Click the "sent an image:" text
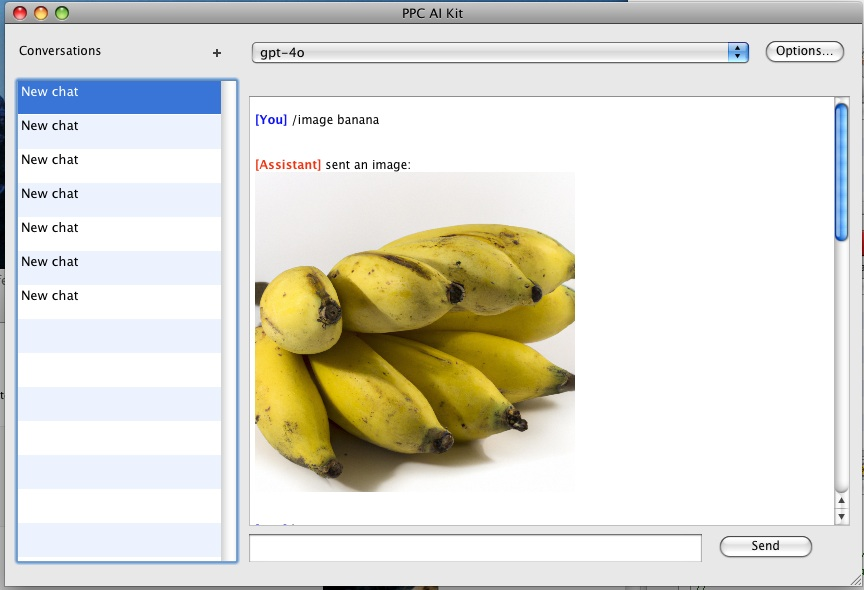This screenshot has width=864, height=590. pyautogui.click(x=368, y=165)
